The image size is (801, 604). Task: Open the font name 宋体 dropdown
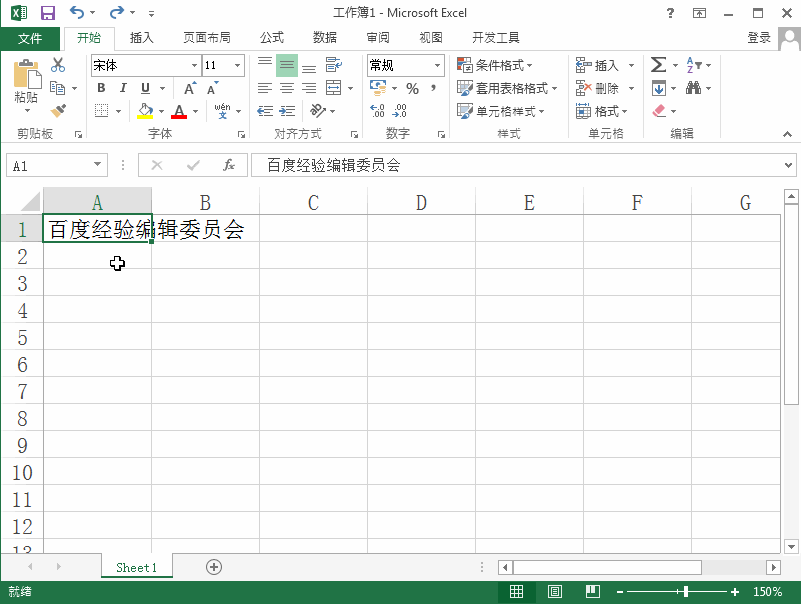[x=194, y=65]
